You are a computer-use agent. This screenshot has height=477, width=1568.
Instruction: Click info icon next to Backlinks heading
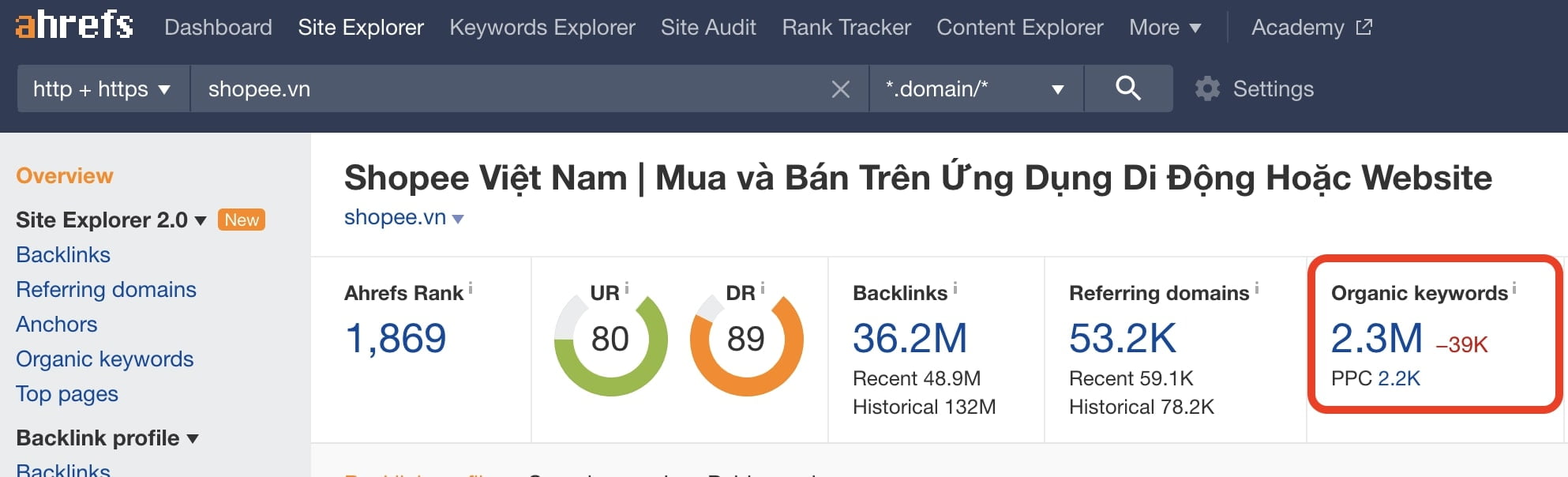pos(955,288)
